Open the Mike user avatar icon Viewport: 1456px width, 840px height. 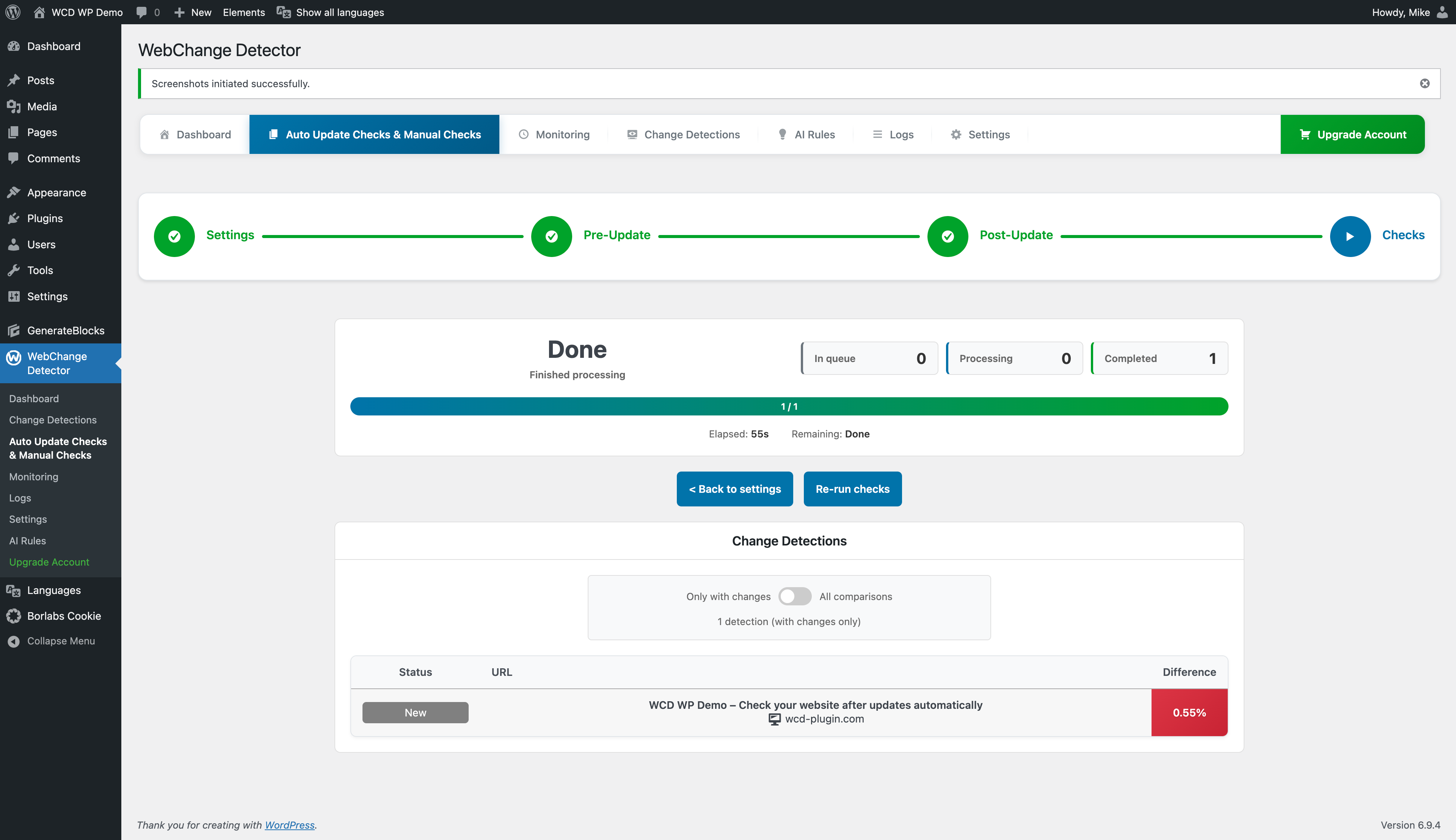coord(1442,12)
